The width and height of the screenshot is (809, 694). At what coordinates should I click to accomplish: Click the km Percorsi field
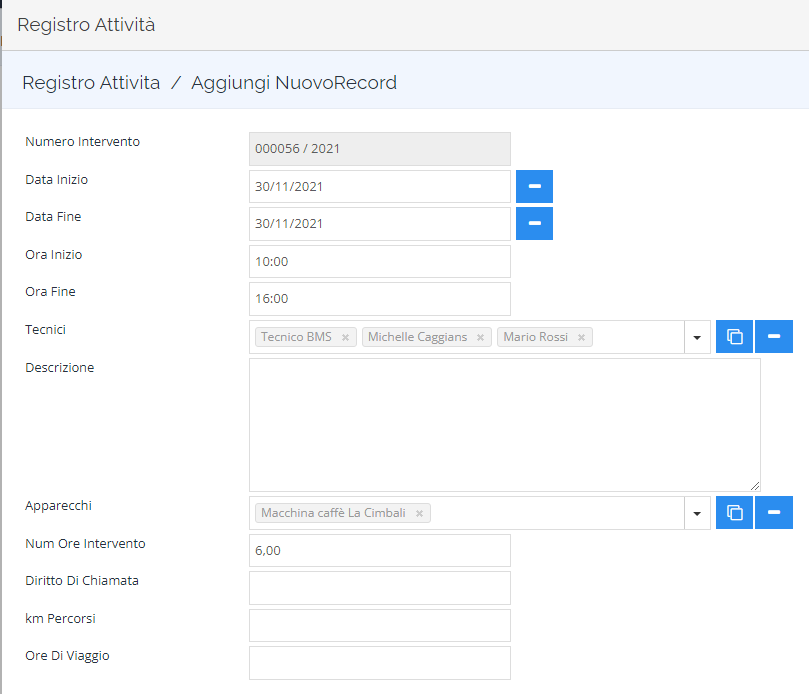[x=380, y=625]
